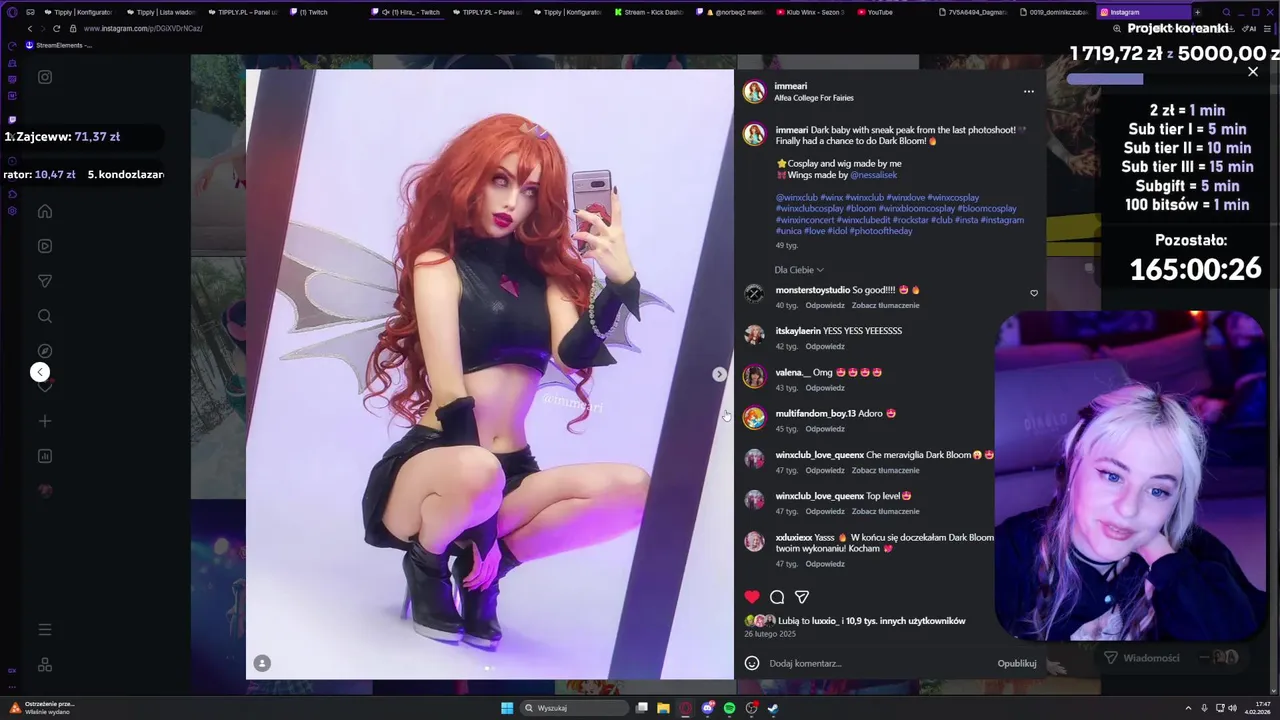Open the Windows Start menu
Viewport: 1280px width, 720px height.
[507, 708]
